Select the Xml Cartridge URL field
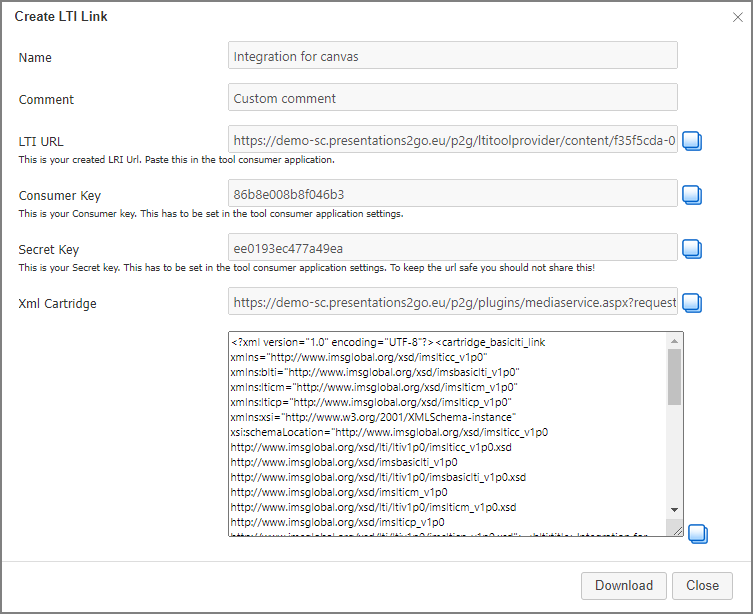The width and height of the screenshot is (753, 614). tap(453, 301)
